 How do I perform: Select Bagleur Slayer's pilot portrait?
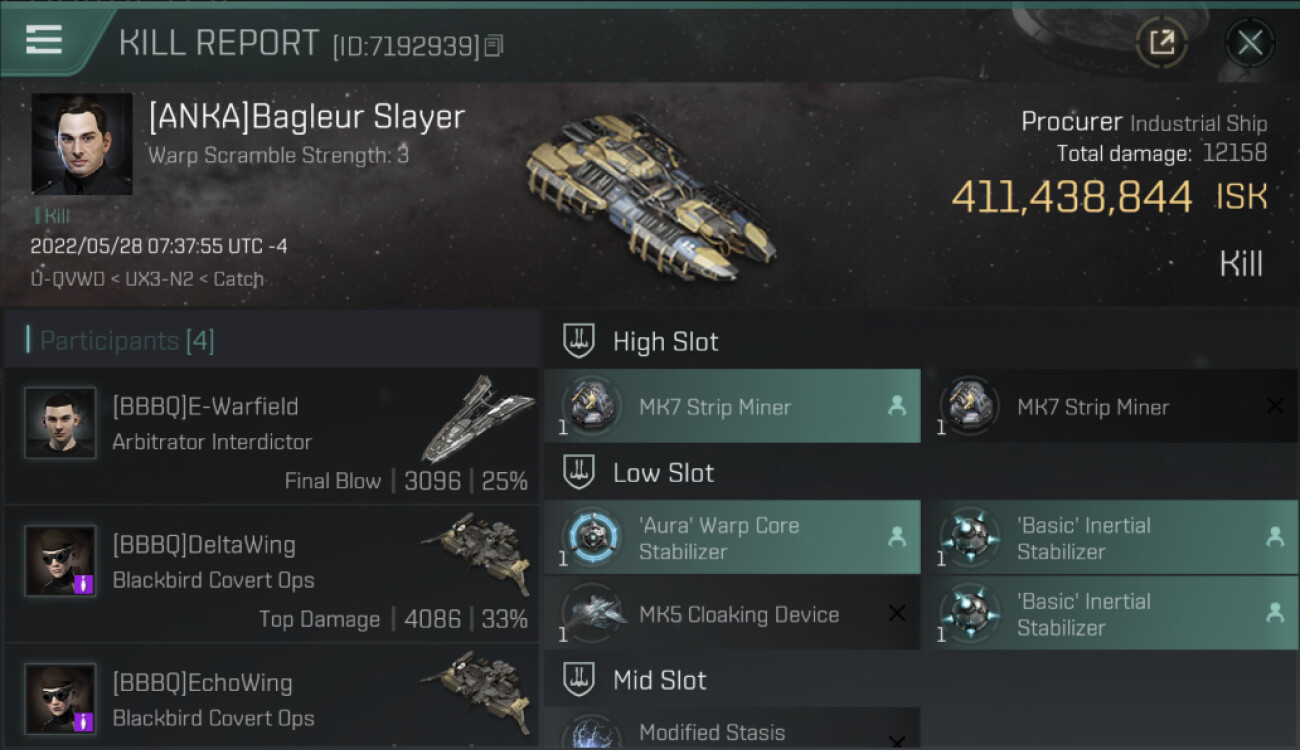pyautogui.click(x=82, y=144)
